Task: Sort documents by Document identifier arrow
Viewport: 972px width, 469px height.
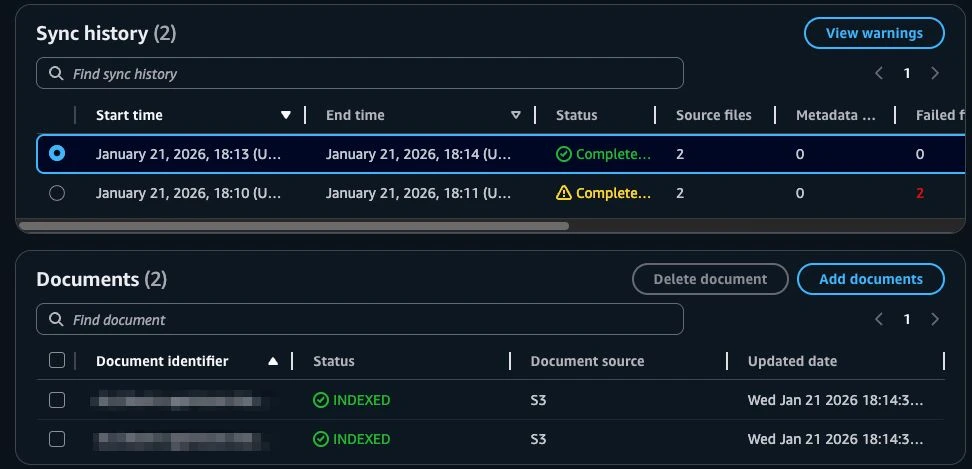Action: pyautogui.click(x=273, y=361)
